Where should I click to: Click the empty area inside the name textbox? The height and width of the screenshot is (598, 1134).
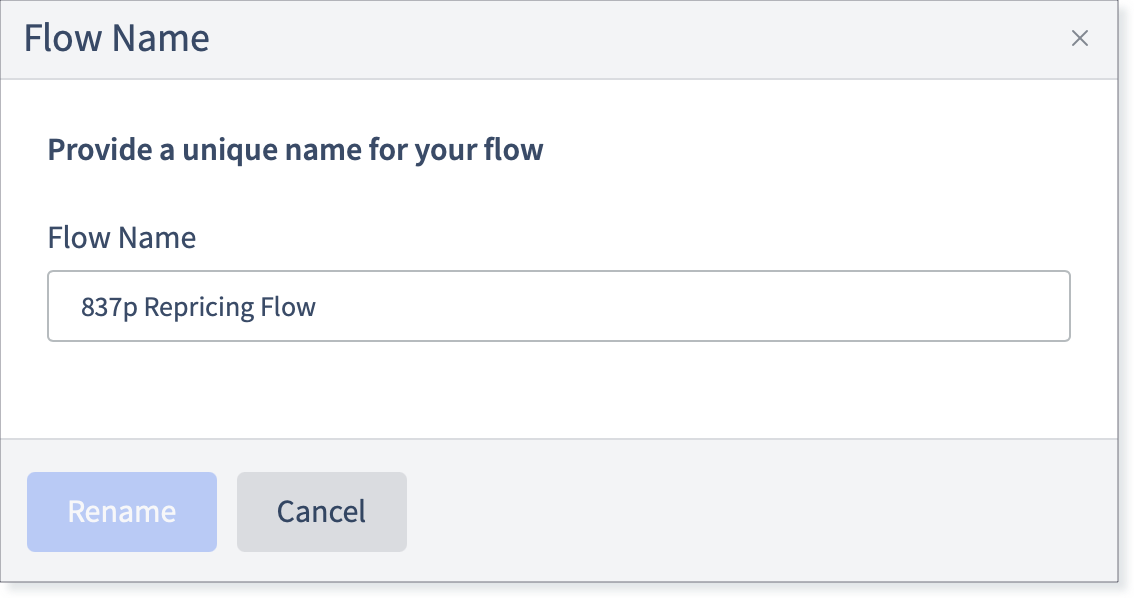pos(687,306)
